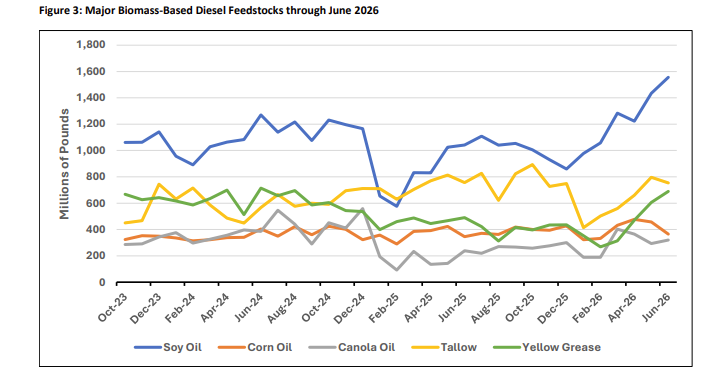Click the Canola Oil legend entry
This screenshot has width=723, height=367.
[x=351, y=347]
